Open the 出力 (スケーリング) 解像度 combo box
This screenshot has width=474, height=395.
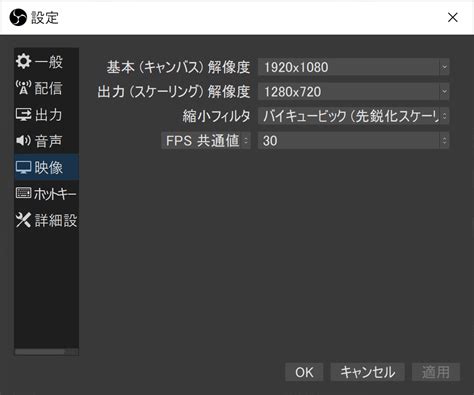[x=353, y=91]
